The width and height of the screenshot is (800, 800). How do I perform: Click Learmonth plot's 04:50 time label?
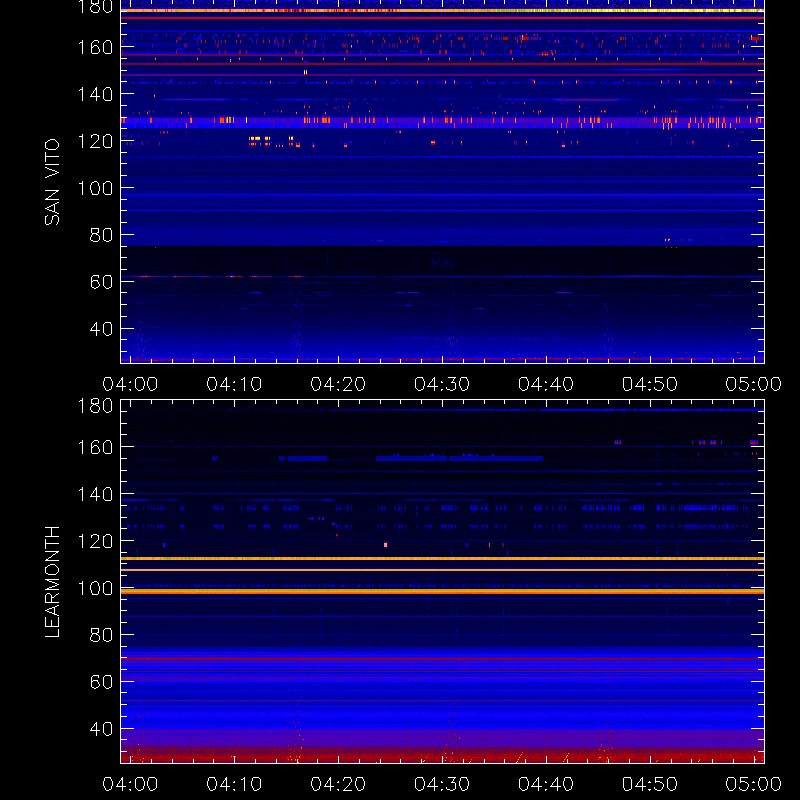point(650,784)
